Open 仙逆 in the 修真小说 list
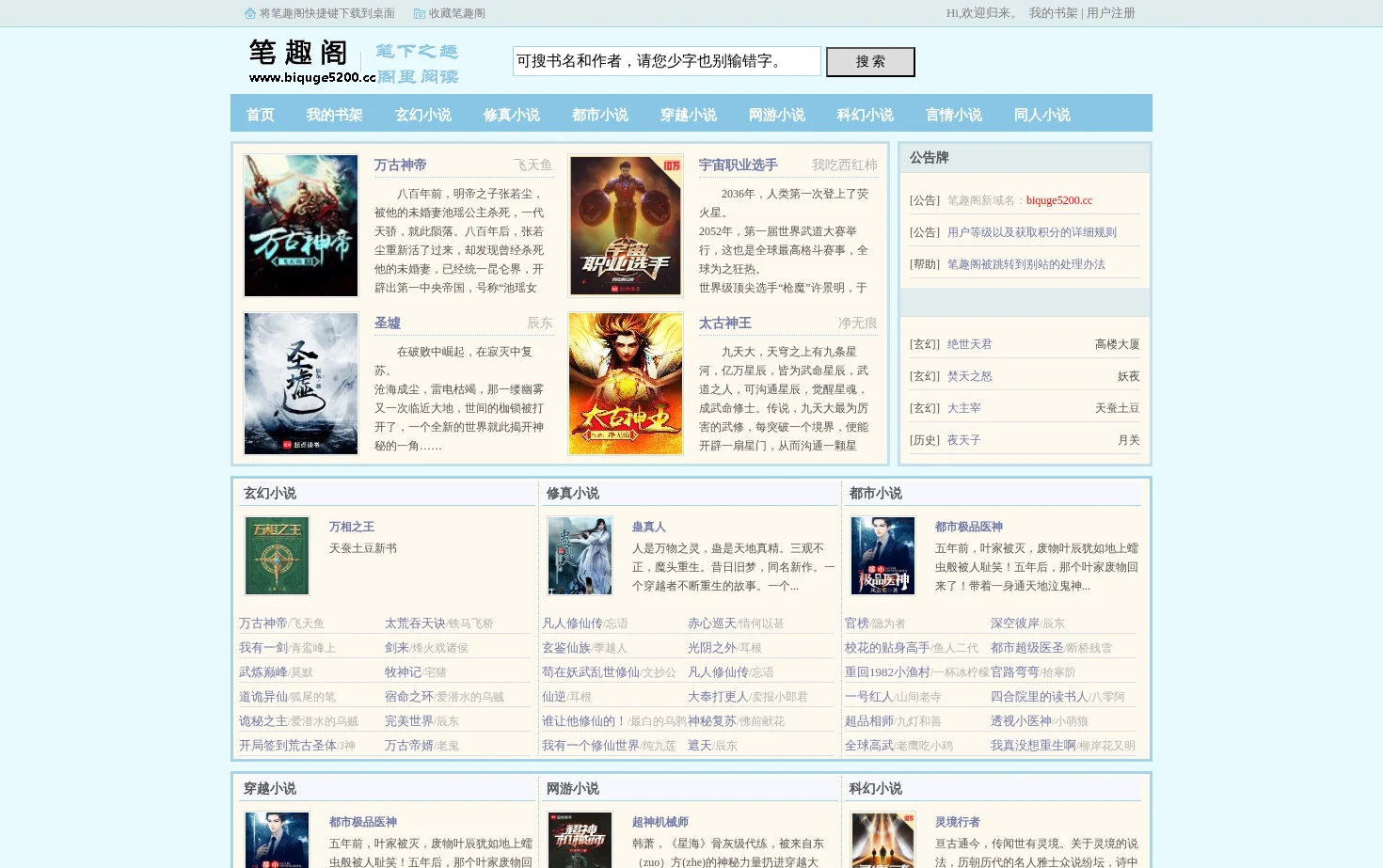This screenshot has height=868, width=1383. [554, 697]
